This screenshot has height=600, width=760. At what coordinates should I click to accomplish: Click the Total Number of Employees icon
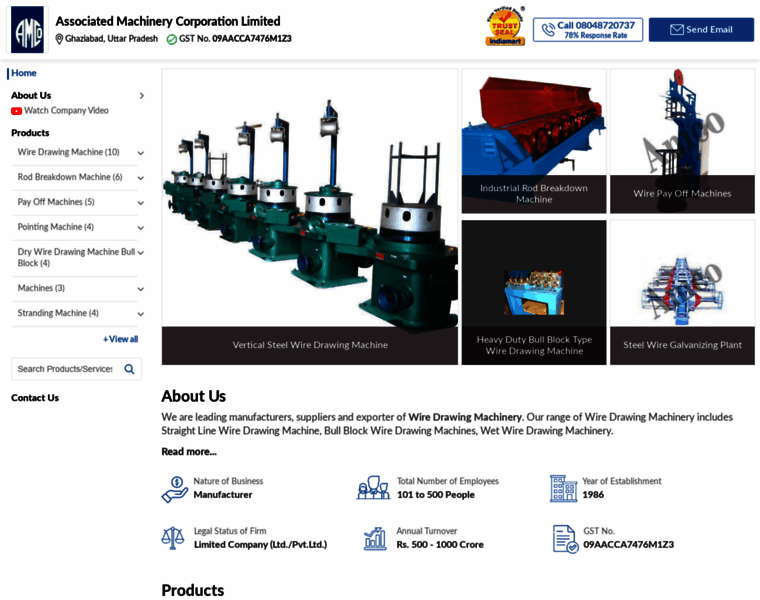(373, 488)
